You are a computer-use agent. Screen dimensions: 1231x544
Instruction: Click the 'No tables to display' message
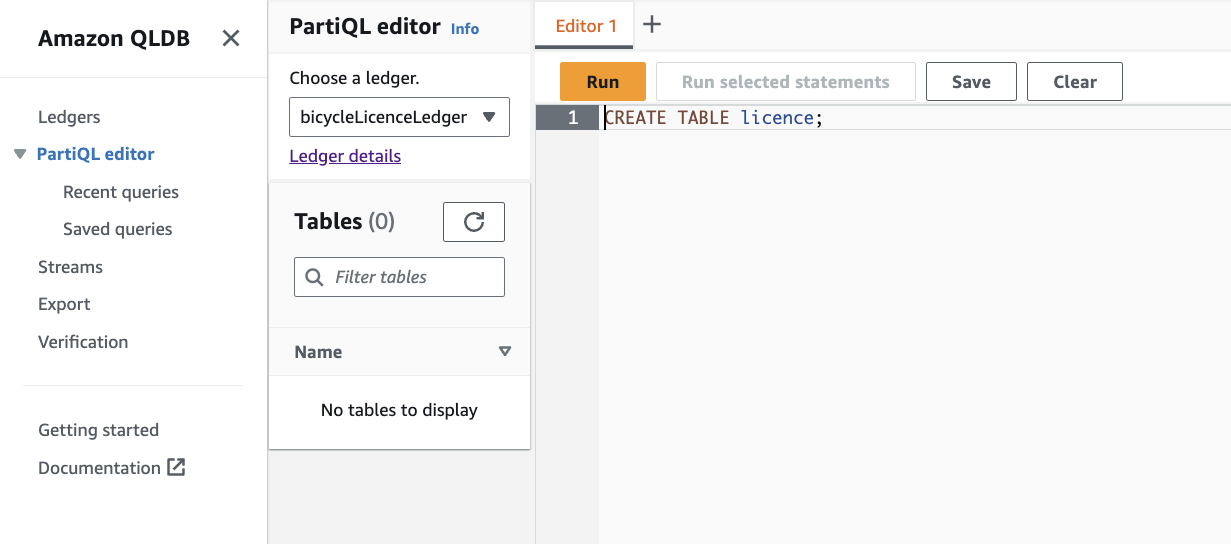click(399, 410)
